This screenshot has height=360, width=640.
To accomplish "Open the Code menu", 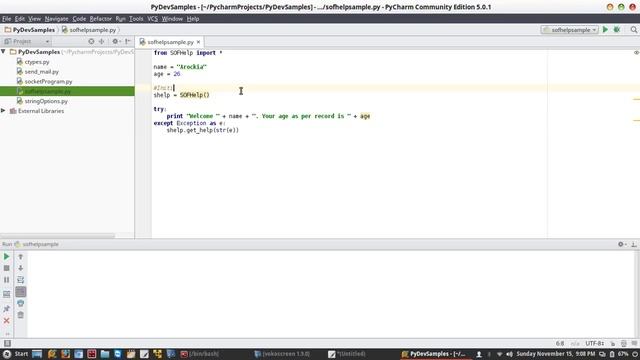I will [x=79, y=19].
